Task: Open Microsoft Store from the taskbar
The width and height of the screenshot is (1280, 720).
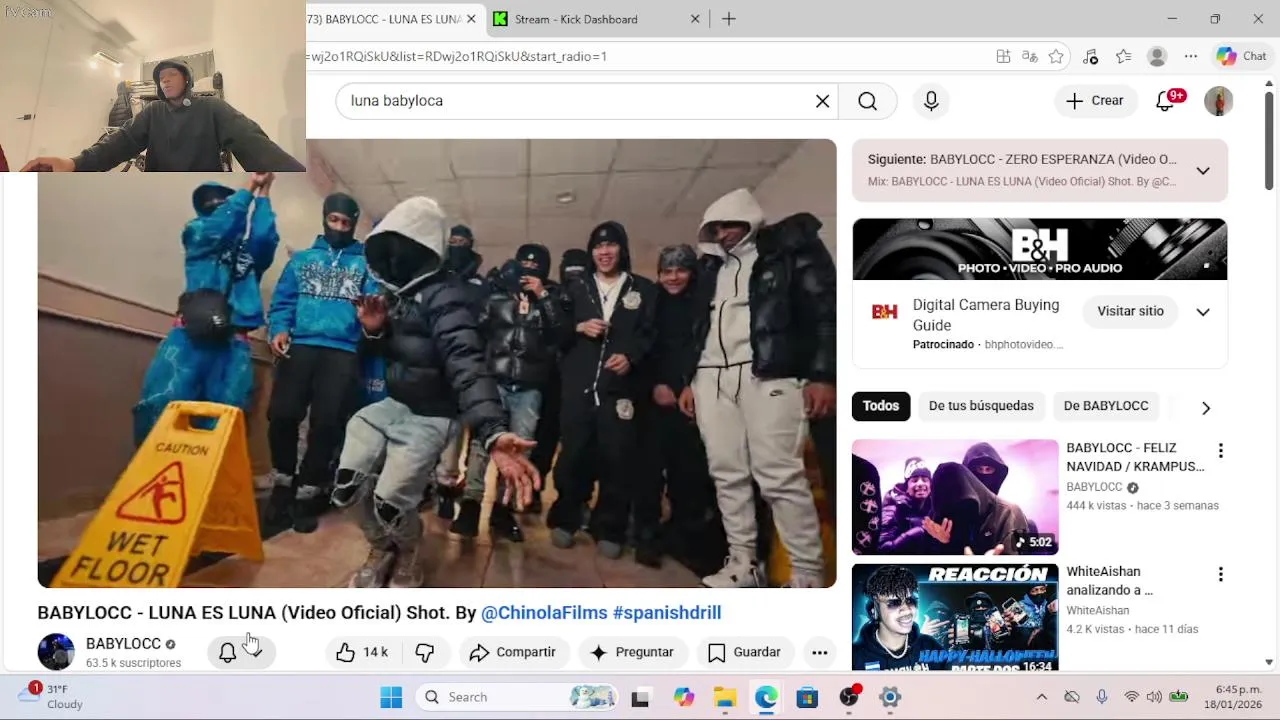Action: [x=807, y=698]
